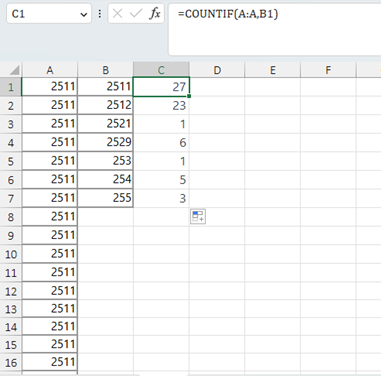The width and height of the screenshot is (381, 376).
Task: Click cell B7 showing 255
Action: tap(105, 198)
